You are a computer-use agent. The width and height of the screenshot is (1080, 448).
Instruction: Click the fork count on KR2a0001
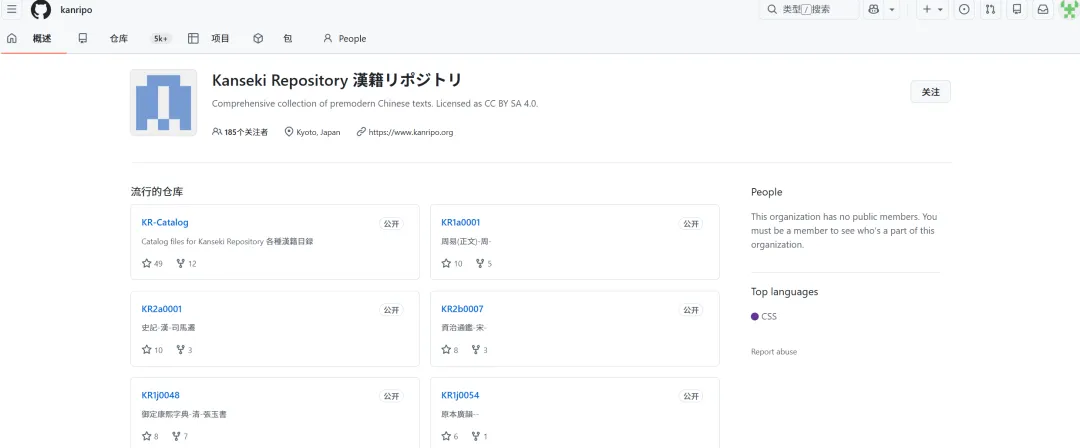click(185, 350)
